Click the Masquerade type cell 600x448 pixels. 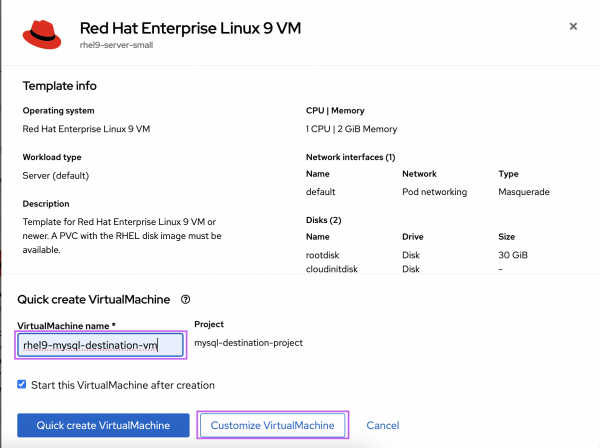tap(523, 191)
